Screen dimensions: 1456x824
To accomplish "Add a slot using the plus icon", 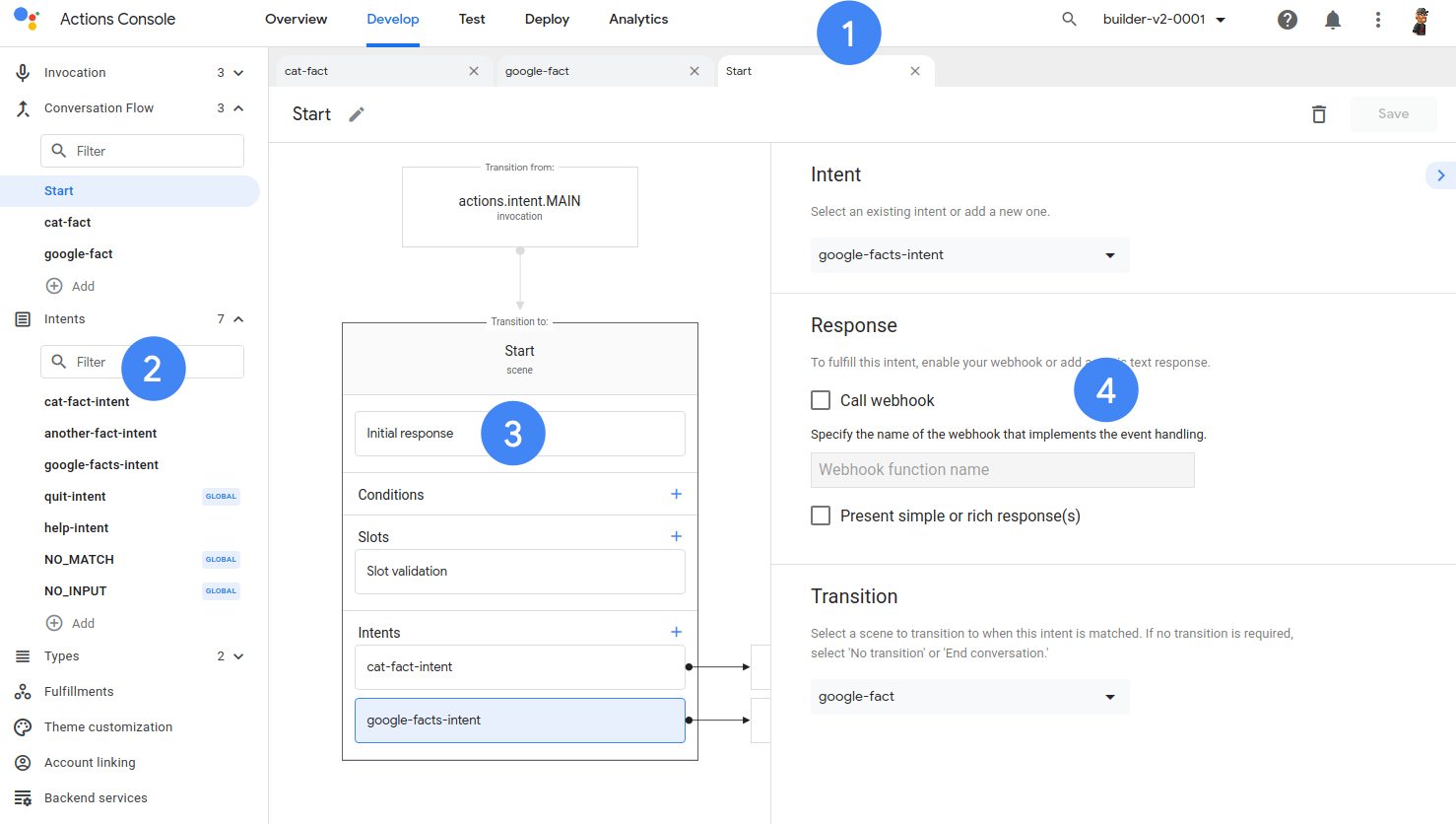I will coord(676,536).
